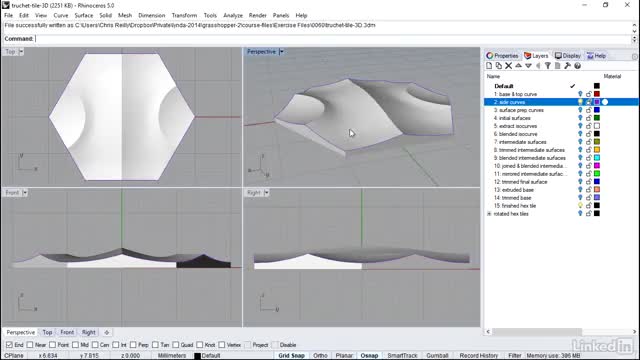The image size is (640, 360).
Task: Change color swatch of extruded base layer
Action: [597, 190]
